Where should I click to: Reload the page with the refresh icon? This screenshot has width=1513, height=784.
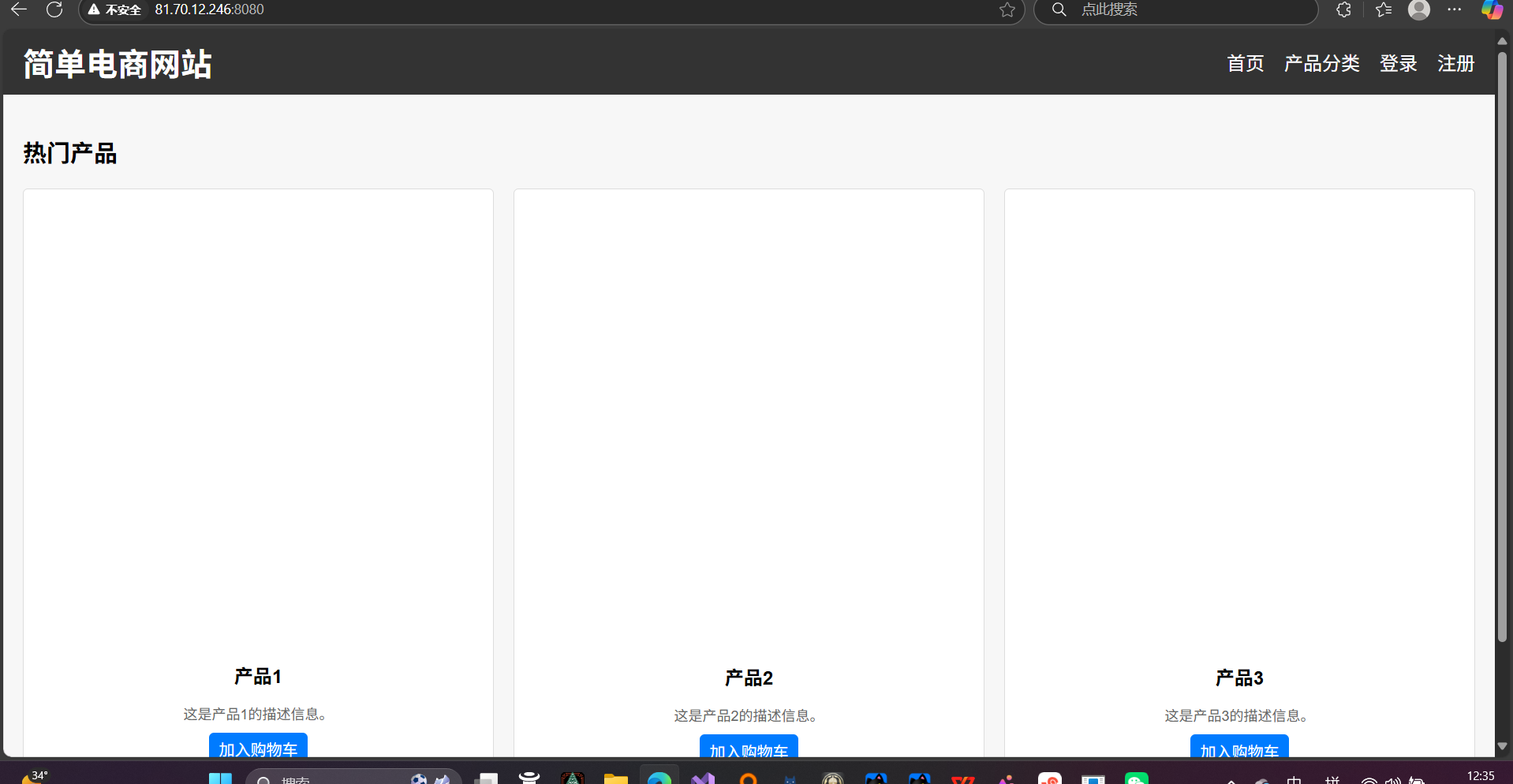[x=54, y=9]
